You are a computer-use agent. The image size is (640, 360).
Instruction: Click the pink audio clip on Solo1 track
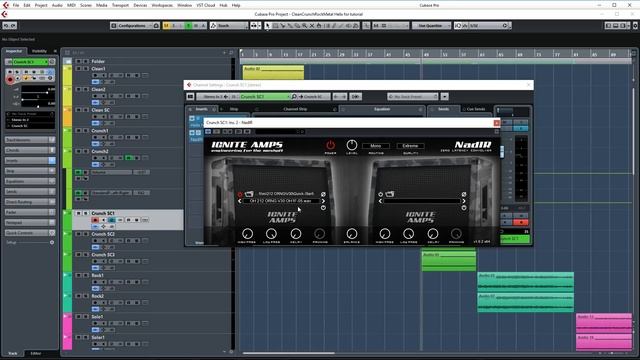pyautogui.click(x=604, y=322)
